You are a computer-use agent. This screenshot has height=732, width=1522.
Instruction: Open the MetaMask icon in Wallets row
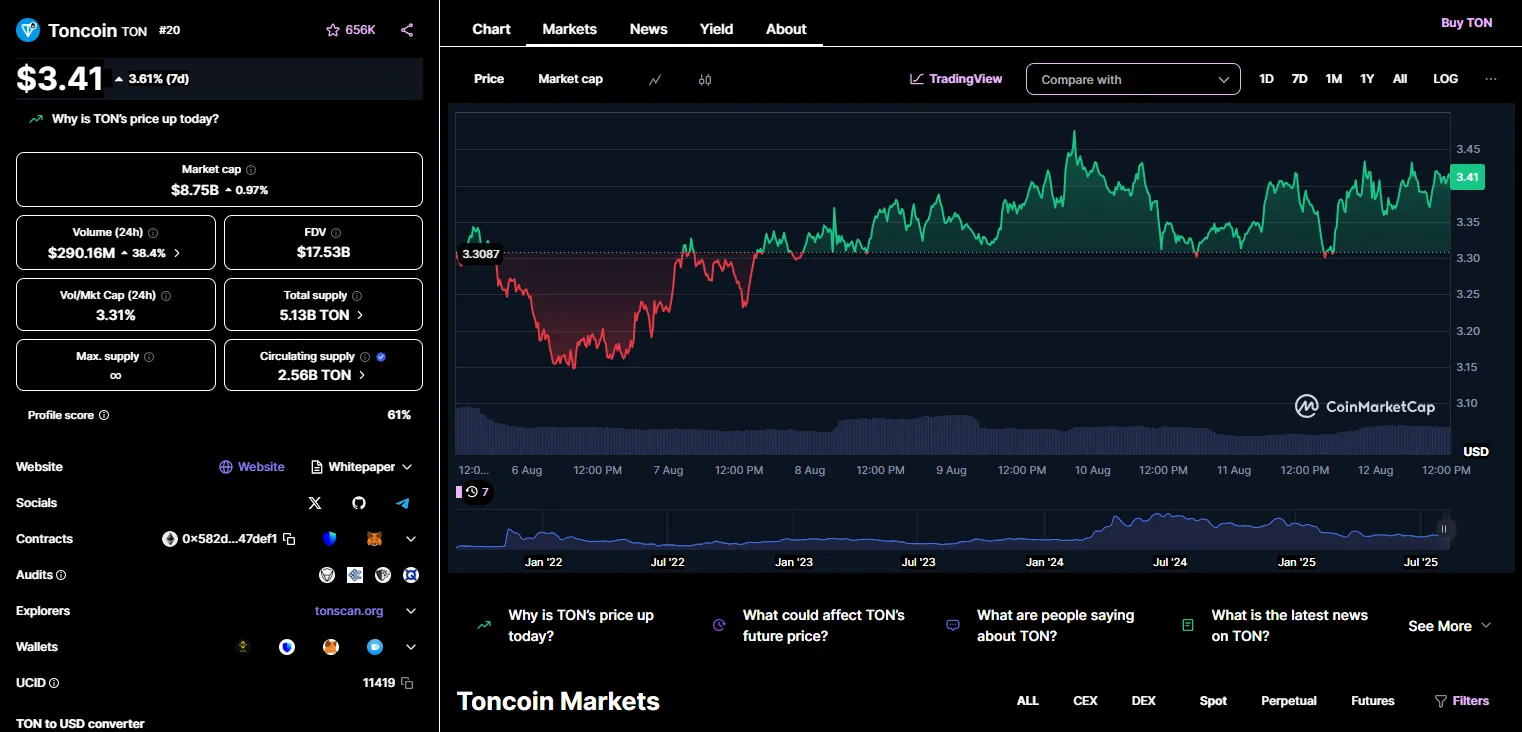pyautogui.click(x=331, y=647)
